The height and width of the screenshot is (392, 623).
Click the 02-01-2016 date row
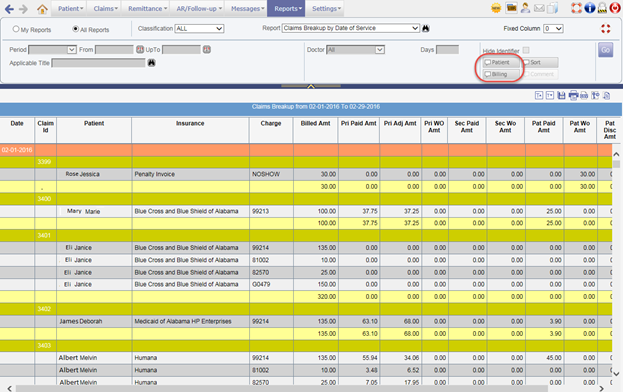tap(306, 150)
